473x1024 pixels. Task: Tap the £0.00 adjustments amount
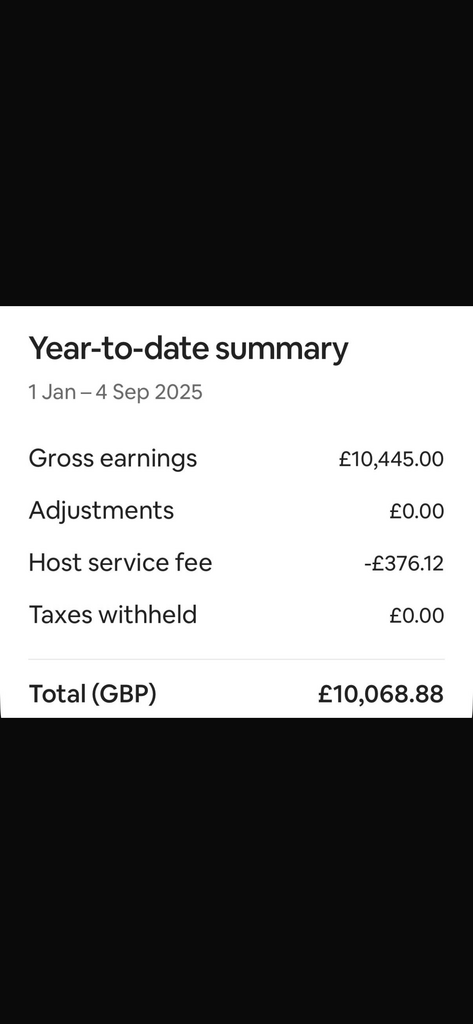point(416,511)
